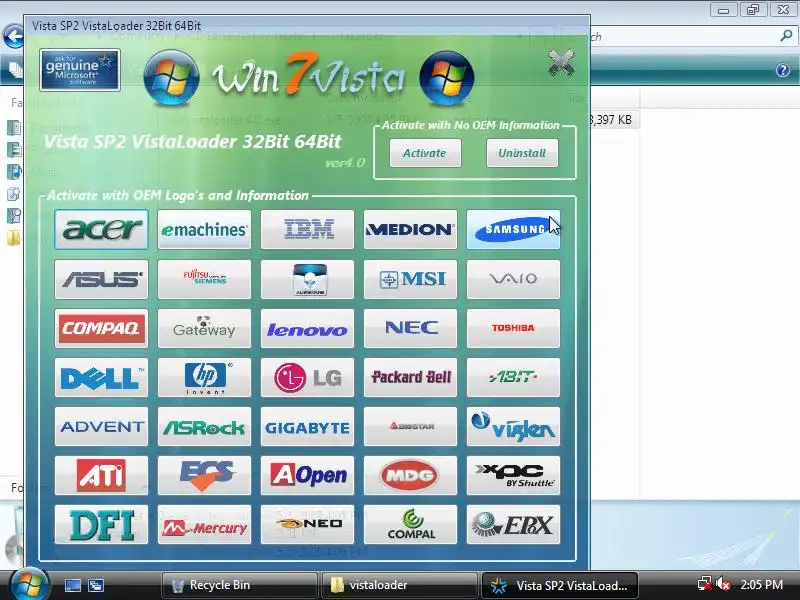
Task: Pick the NEC OEM logo
Action: tap(410, 328)
